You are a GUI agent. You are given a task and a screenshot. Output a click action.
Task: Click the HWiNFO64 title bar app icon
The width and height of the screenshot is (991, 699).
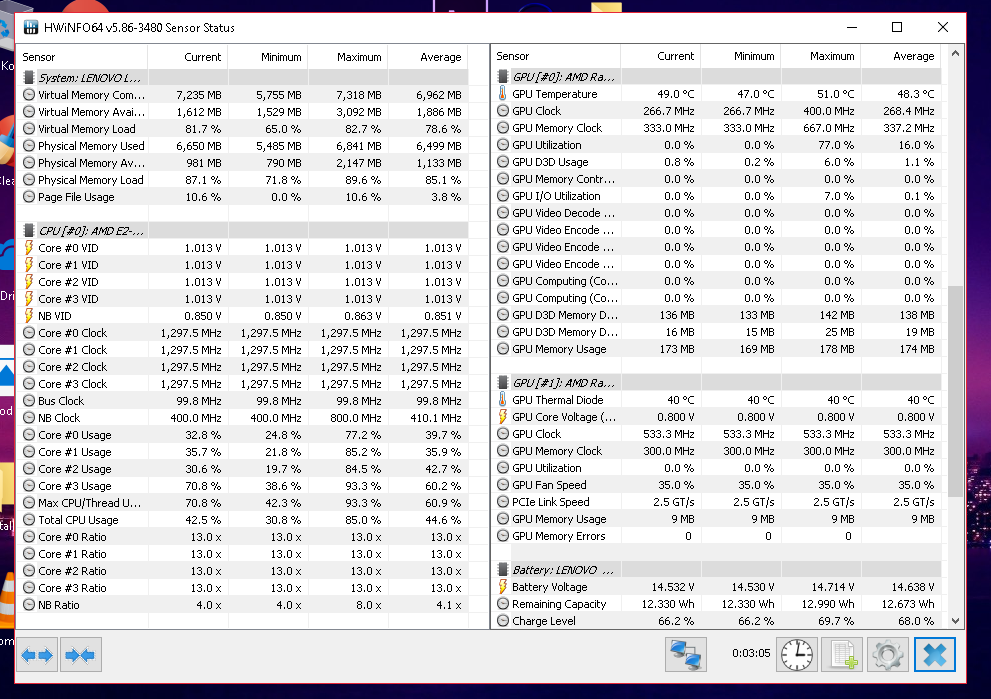coord(30,27)
